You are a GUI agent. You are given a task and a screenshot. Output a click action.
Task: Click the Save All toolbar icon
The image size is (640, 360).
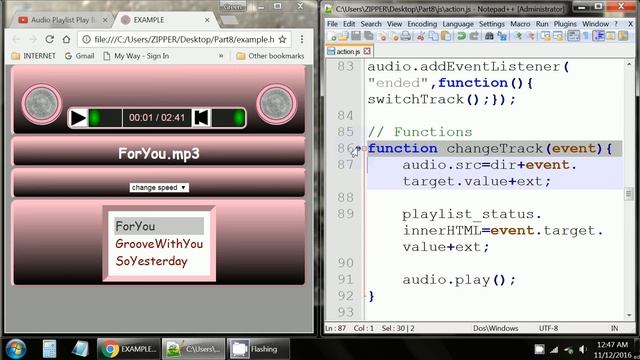tap(369, 36)
